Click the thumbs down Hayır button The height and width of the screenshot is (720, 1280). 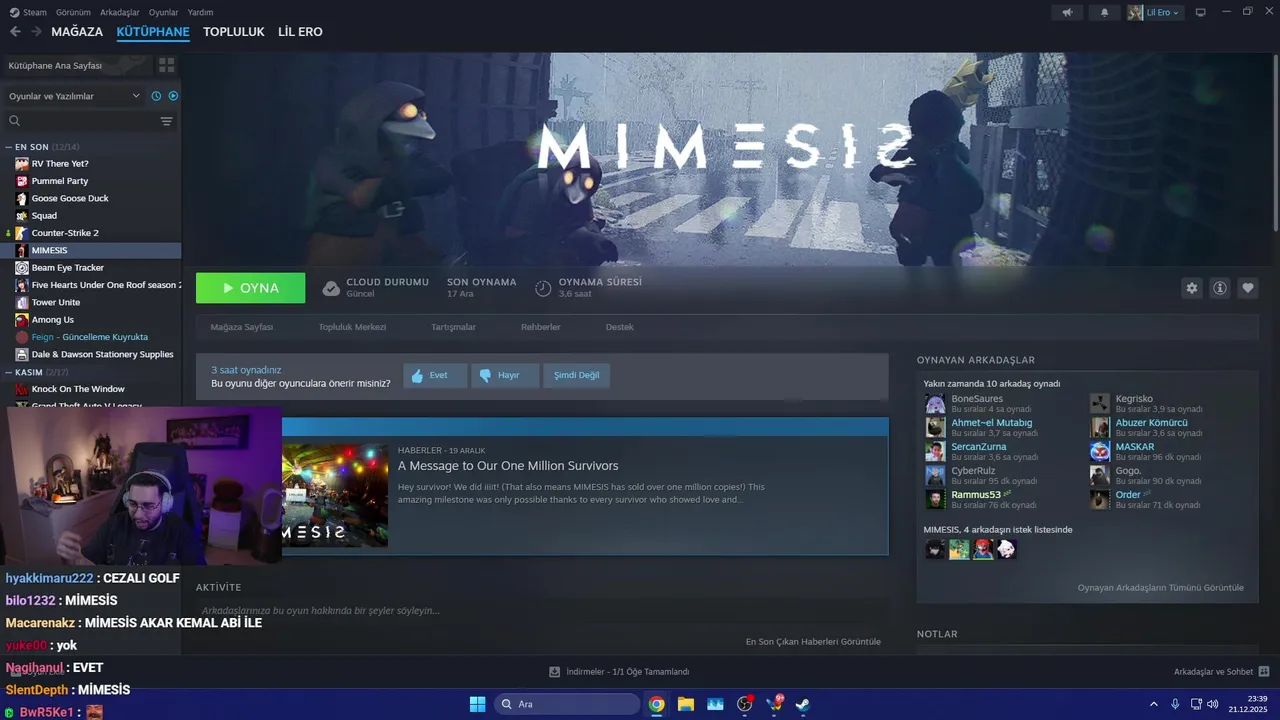[505, 375]
